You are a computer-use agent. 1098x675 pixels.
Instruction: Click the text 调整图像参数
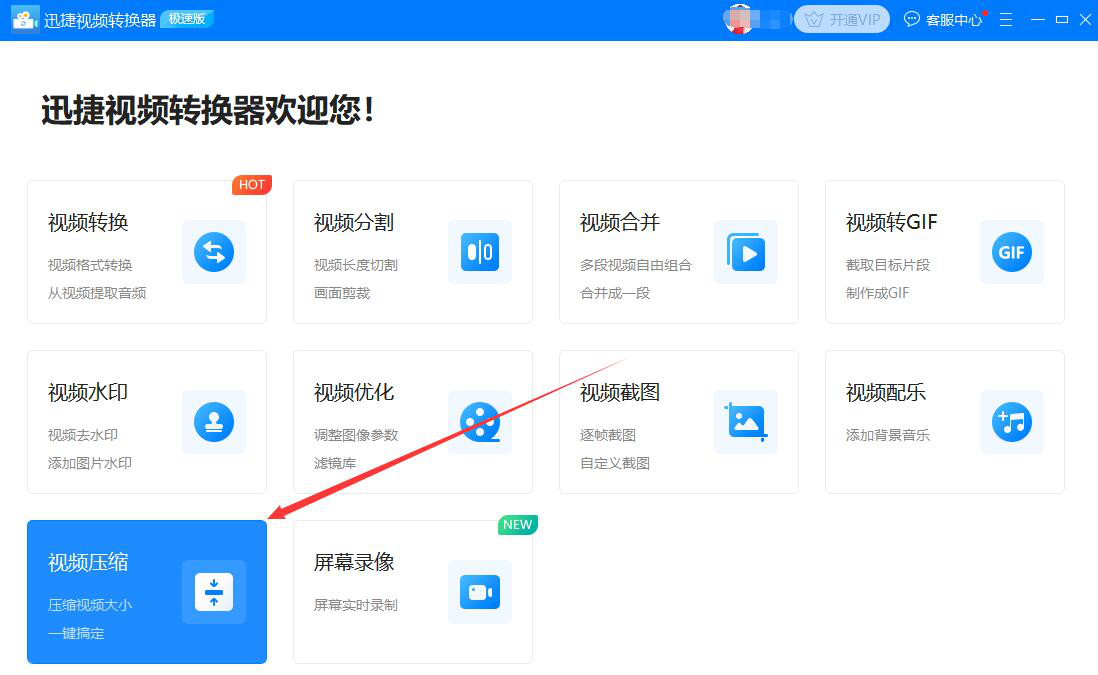[x=356, y=436]
